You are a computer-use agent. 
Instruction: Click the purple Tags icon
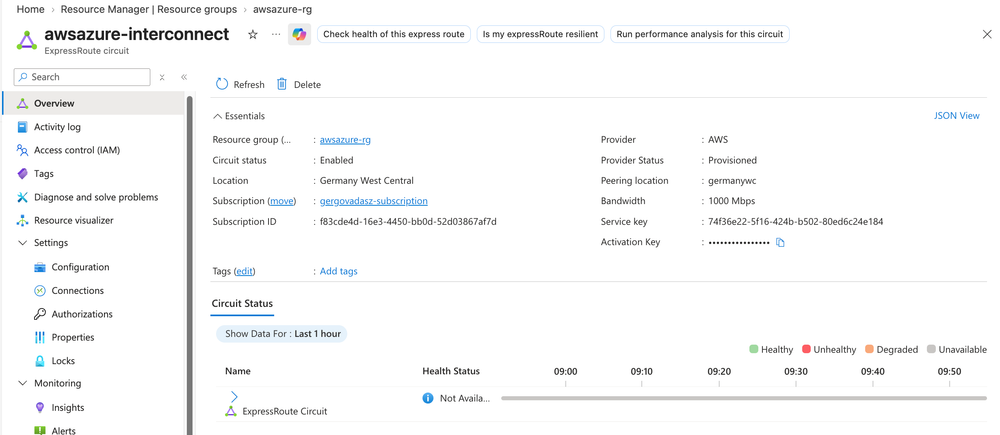(22, 173)
